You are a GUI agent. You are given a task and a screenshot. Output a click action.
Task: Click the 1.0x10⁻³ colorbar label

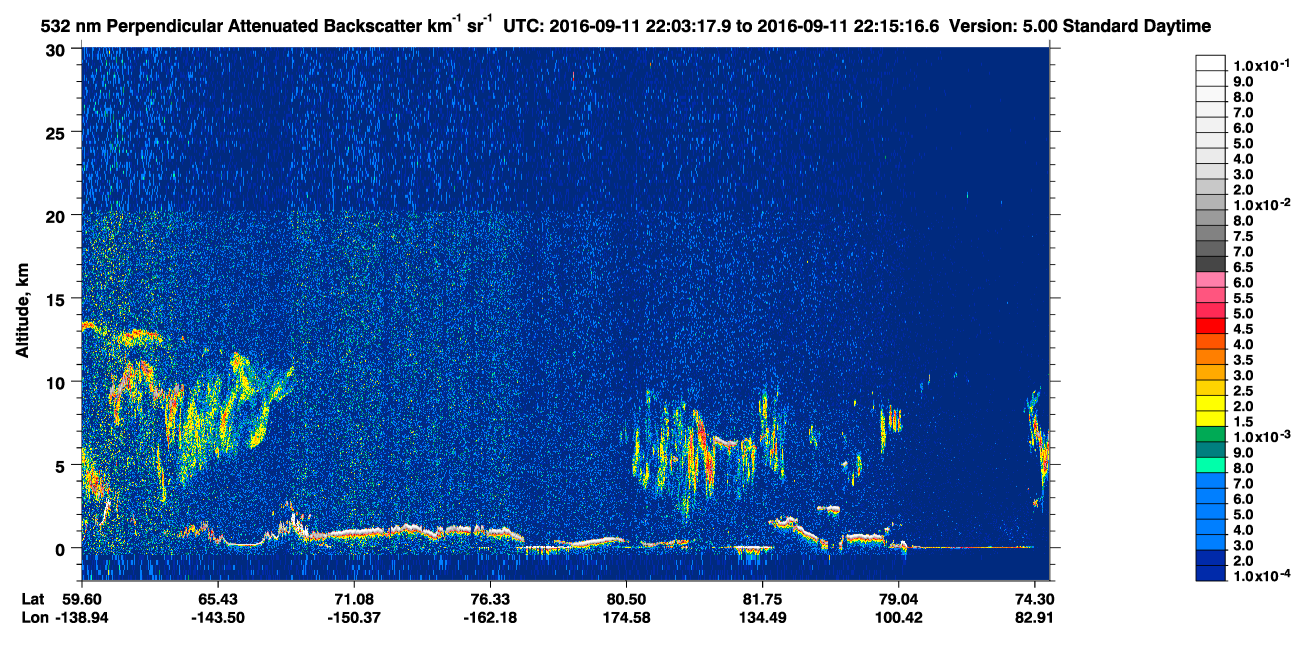pyautogui.click(x=1262, y=435)
